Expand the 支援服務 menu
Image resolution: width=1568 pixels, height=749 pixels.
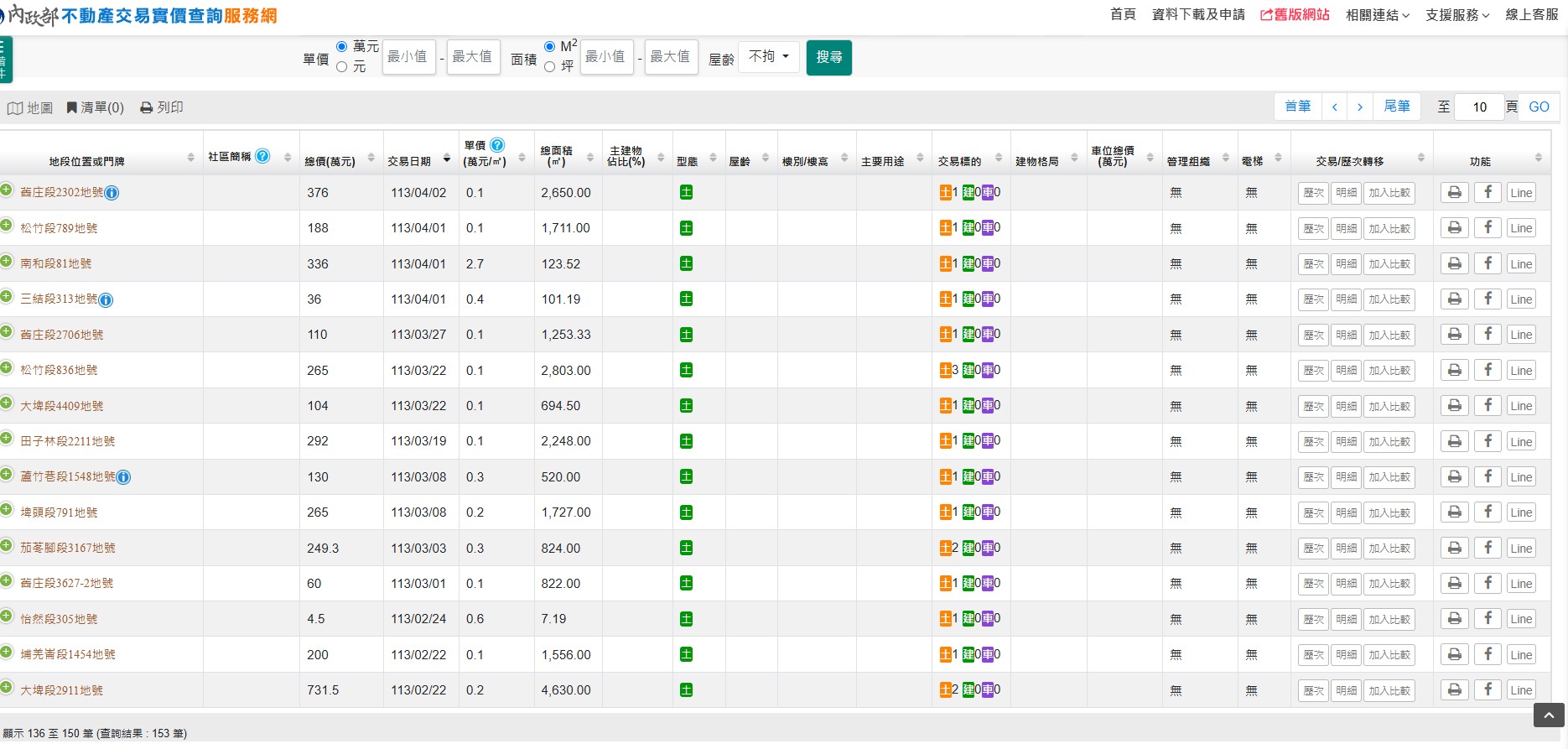point(1456,15)
